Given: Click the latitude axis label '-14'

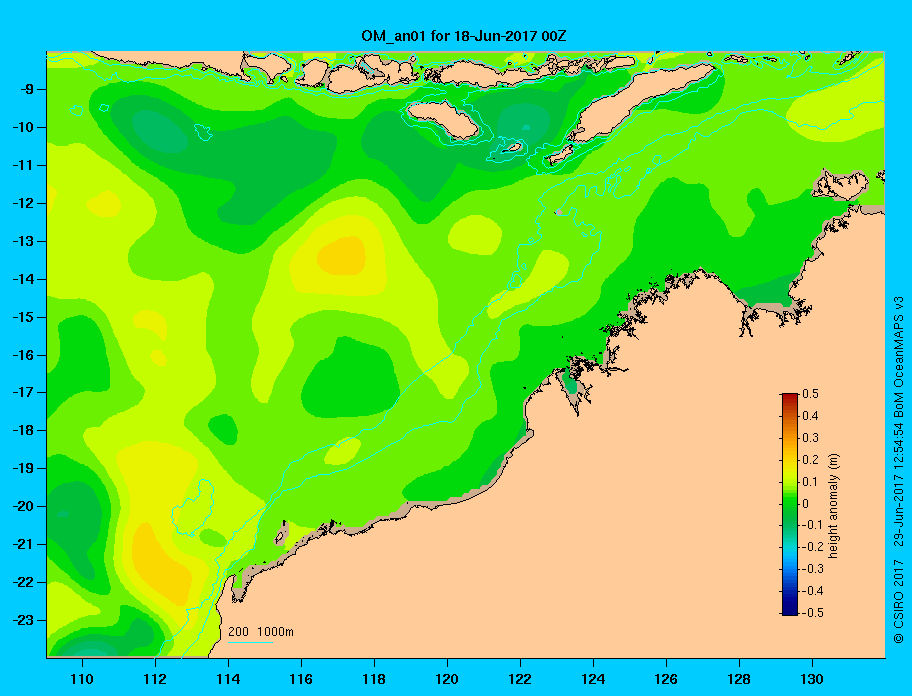Looking at the screenshot, I should [24, 279].
